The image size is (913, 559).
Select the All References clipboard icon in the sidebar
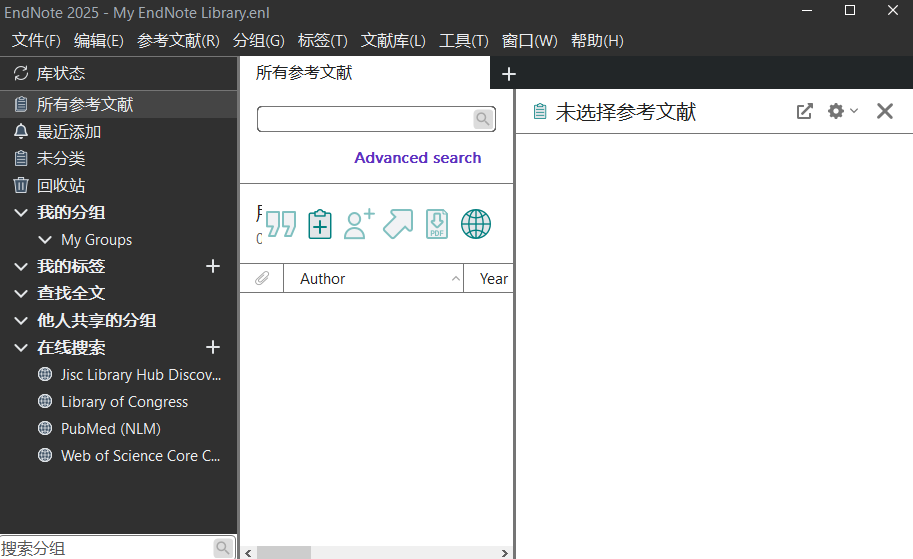pyautogui.click(x=21, y=104)
